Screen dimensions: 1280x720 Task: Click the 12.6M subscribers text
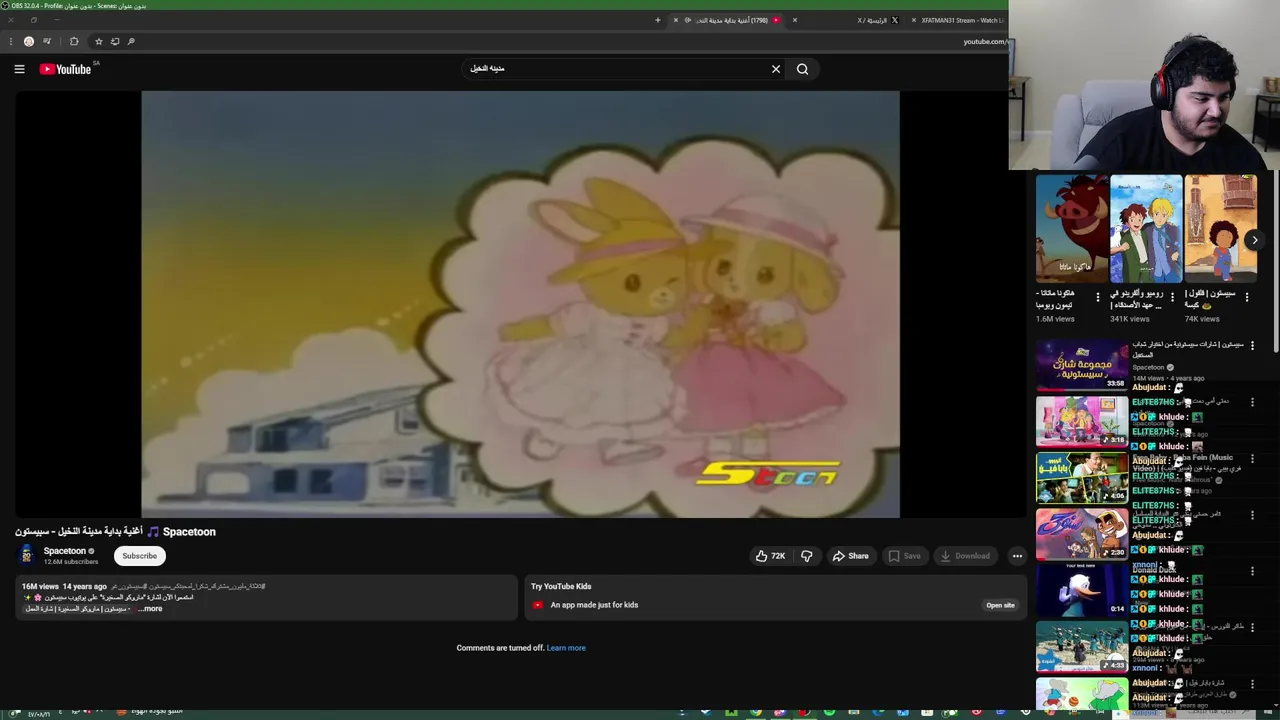[71, 562]
